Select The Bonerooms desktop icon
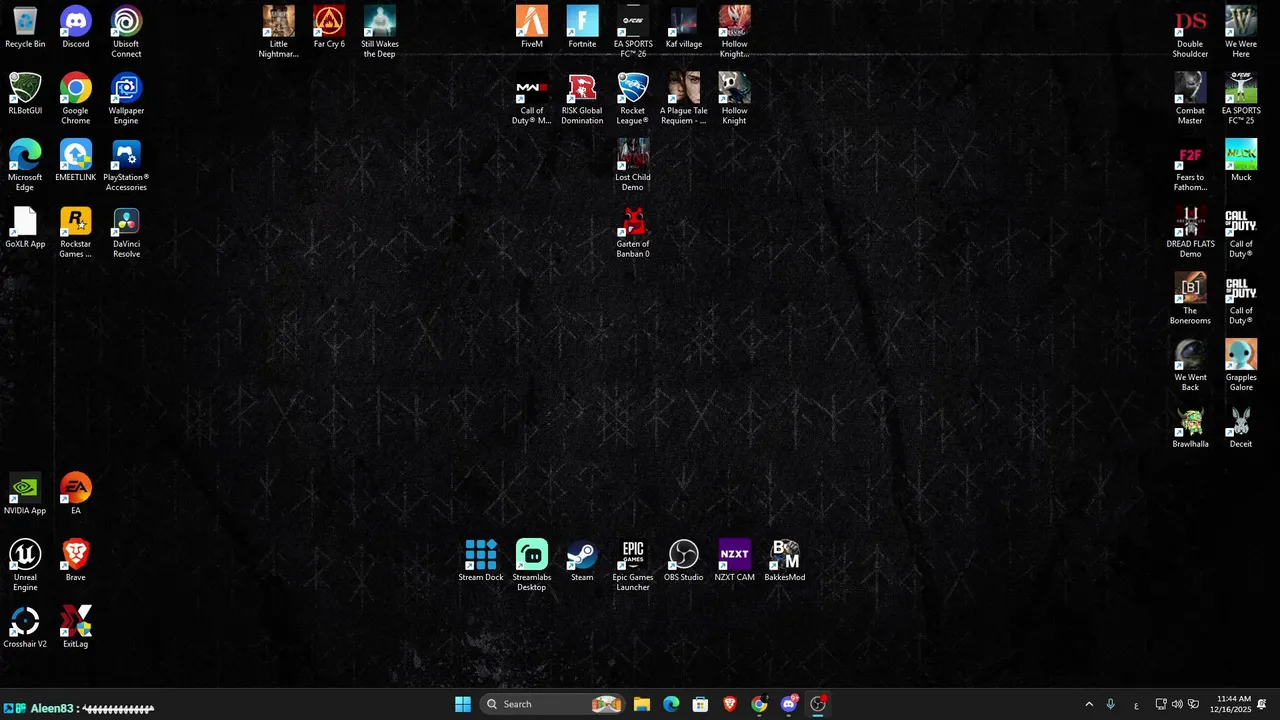The width and height of the screenshot is (1280, 720). pos(1190,299)
